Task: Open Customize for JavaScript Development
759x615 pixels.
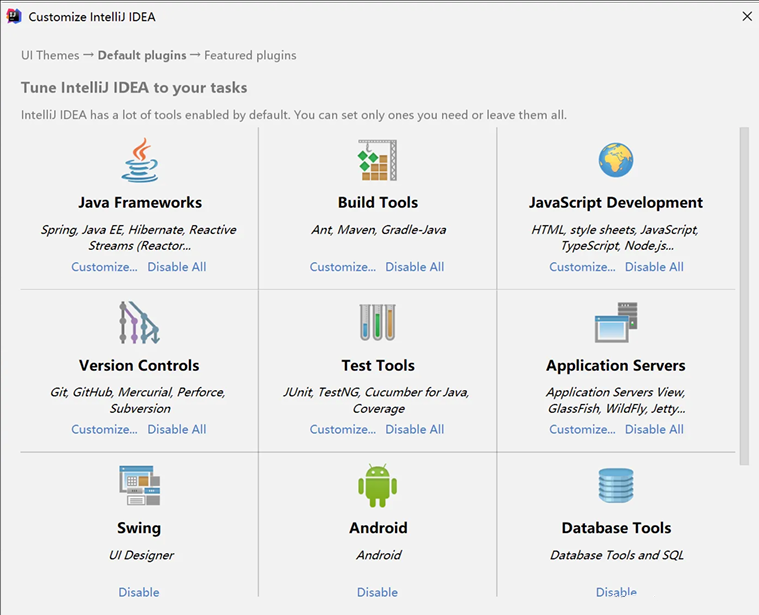Action: coord(582,267)
